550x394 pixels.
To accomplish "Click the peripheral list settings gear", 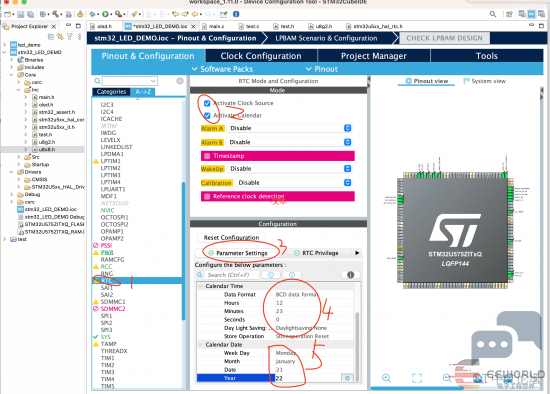I will click(180, 81).
